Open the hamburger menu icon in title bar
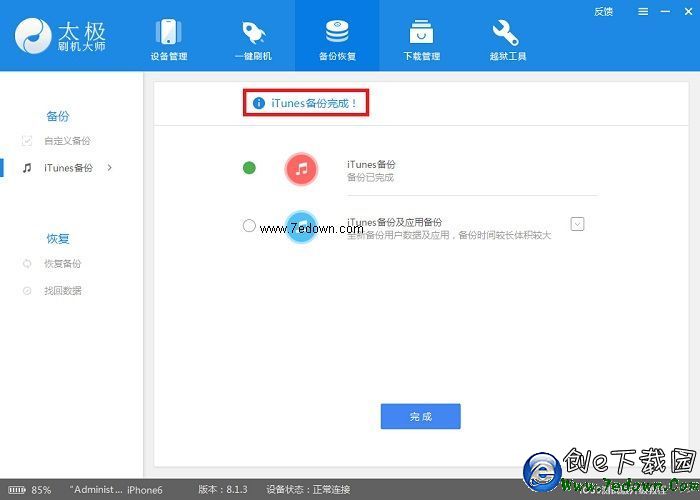The height and width of the screenshot is (500, 700). (x=643, y=12)
